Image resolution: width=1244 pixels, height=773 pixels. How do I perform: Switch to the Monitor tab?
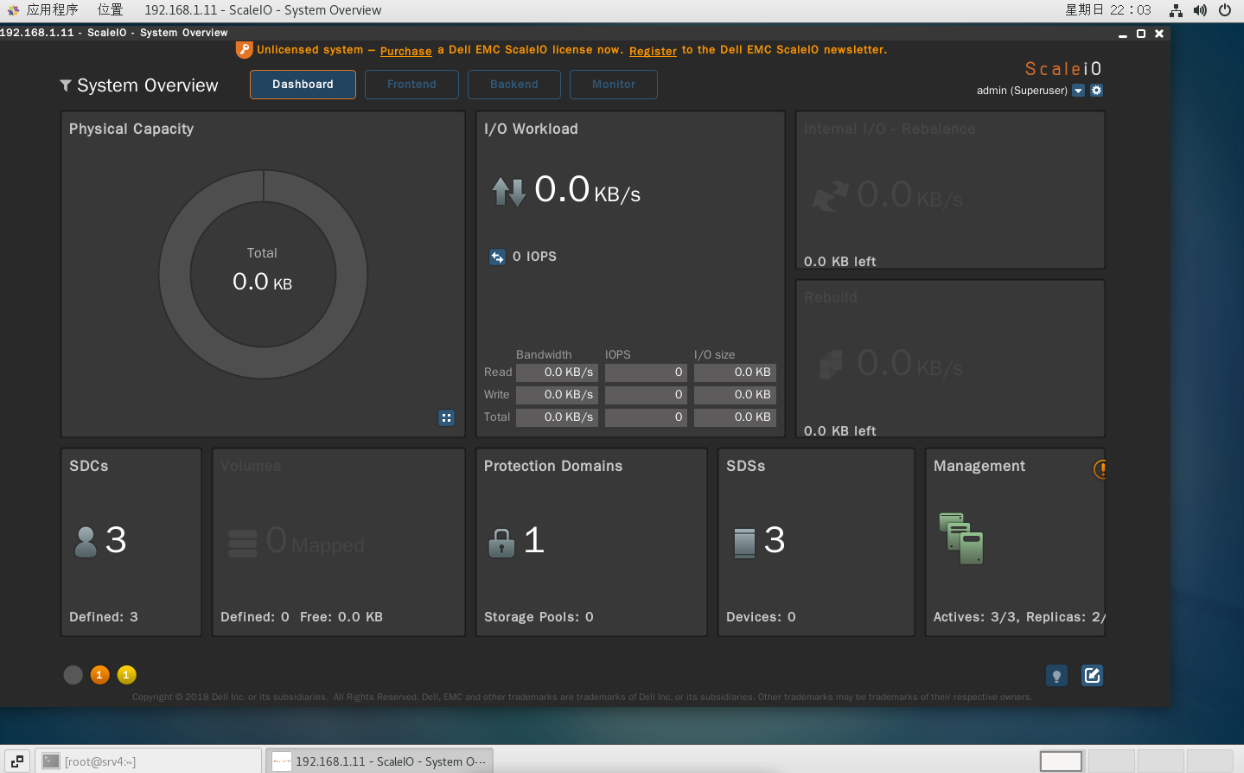coord(614,85)
